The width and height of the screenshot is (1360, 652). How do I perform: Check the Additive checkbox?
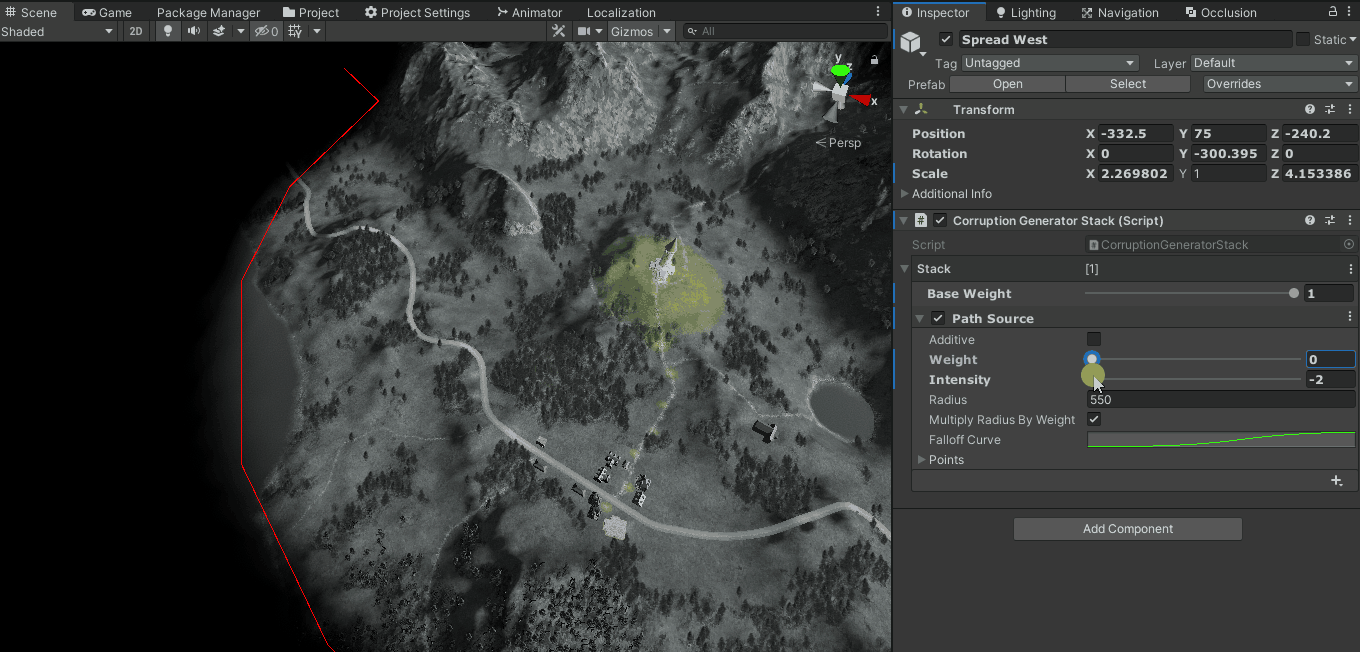point(1094,340)
